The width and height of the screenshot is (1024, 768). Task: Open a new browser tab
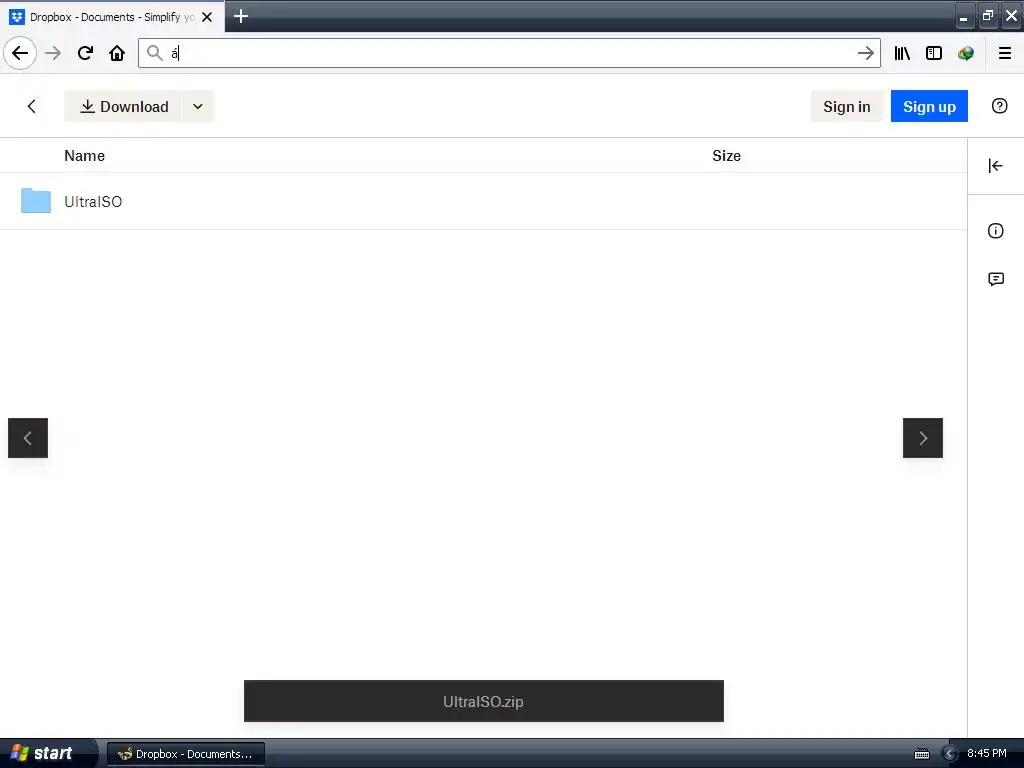point(240,16)
